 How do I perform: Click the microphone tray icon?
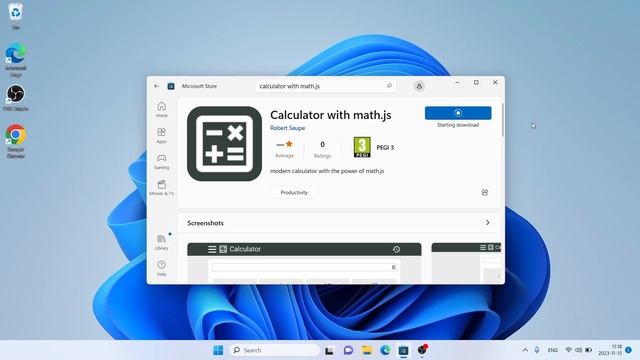[x=537, y=350]
